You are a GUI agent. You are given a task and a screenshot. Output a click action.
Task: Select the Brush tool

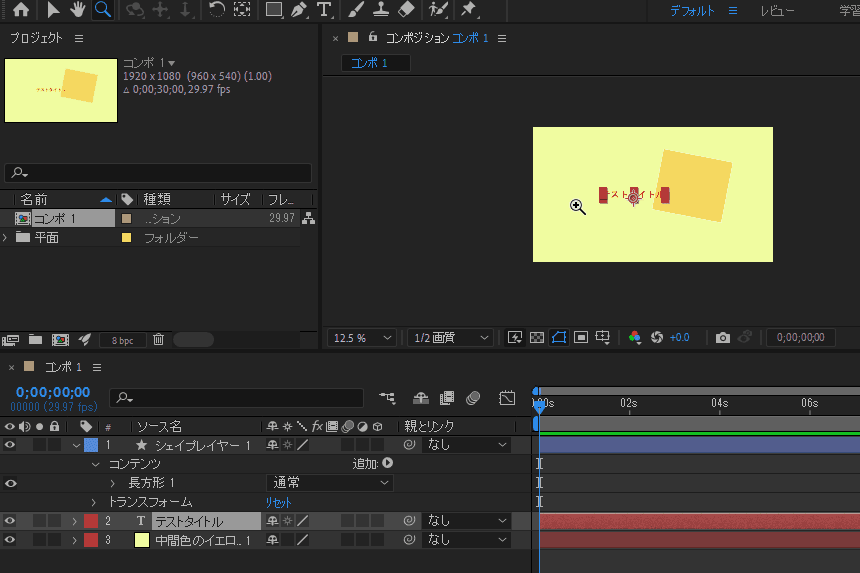point(356,9)
